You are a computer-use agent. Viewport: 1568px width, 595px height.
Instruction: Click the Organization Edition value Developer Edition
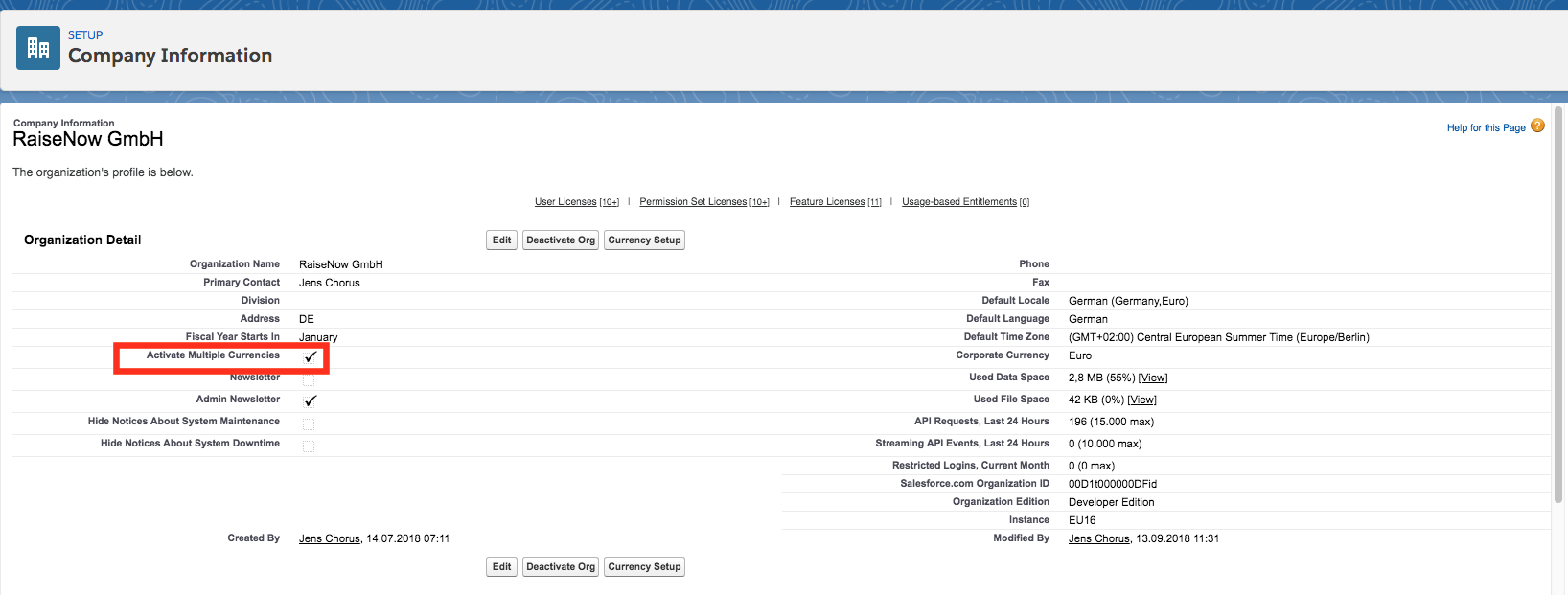[x=1112, y=502]
